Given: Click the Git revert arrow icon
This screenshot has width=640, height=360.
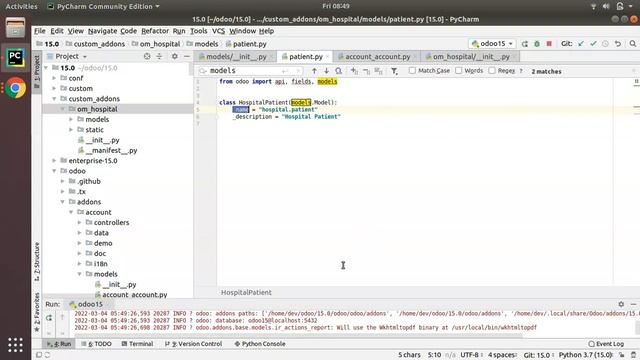Looking at the screenshot, I should [618, 44].
